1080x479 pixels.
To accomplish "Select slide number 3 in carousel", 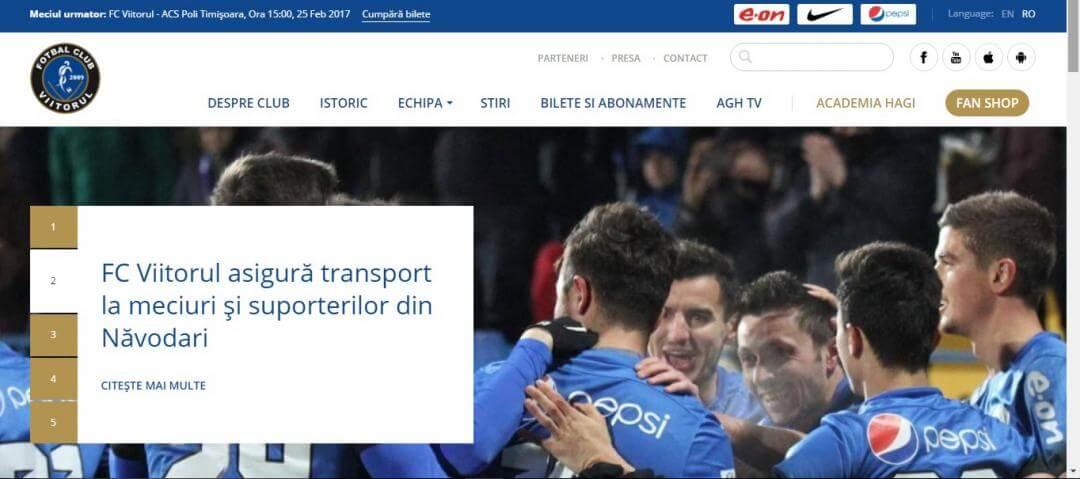I will [x=54, y=335].
